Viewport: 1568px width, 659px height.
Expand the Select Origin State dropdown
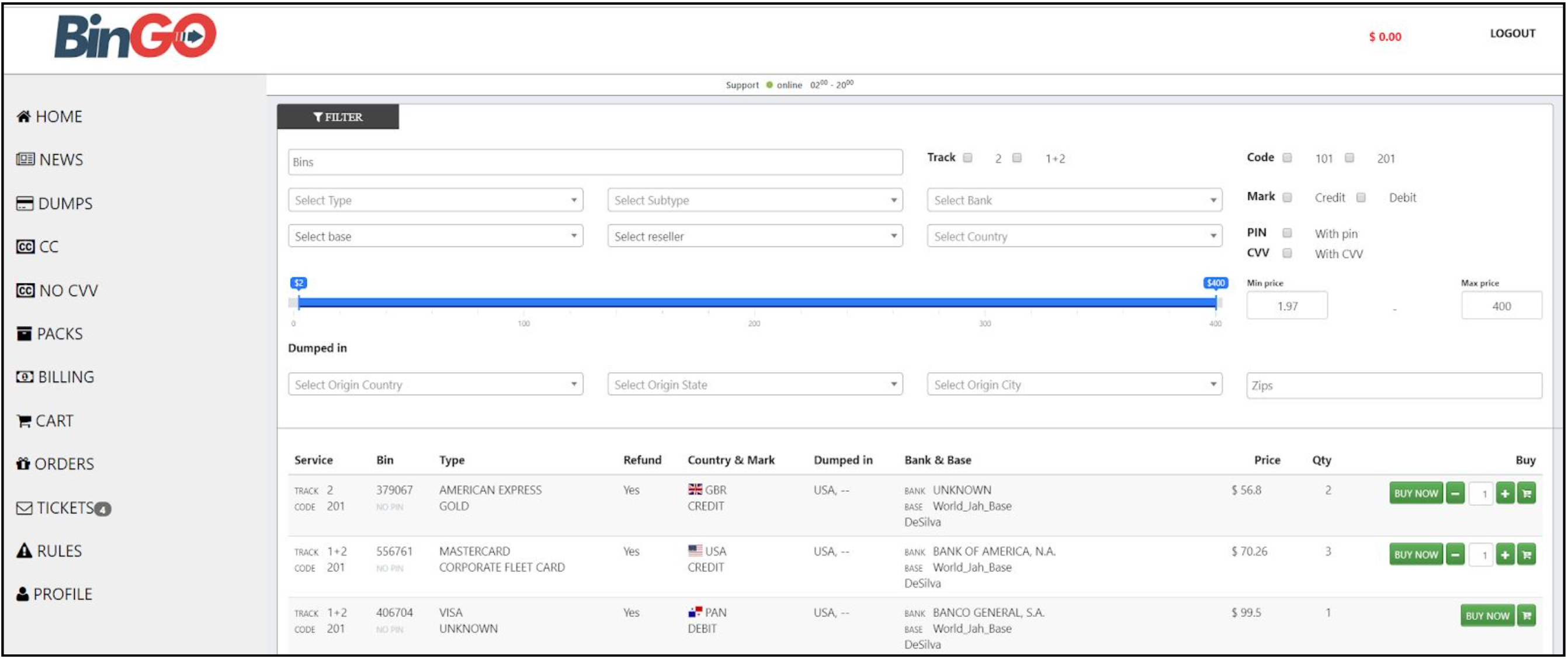[x=755, y=385]
